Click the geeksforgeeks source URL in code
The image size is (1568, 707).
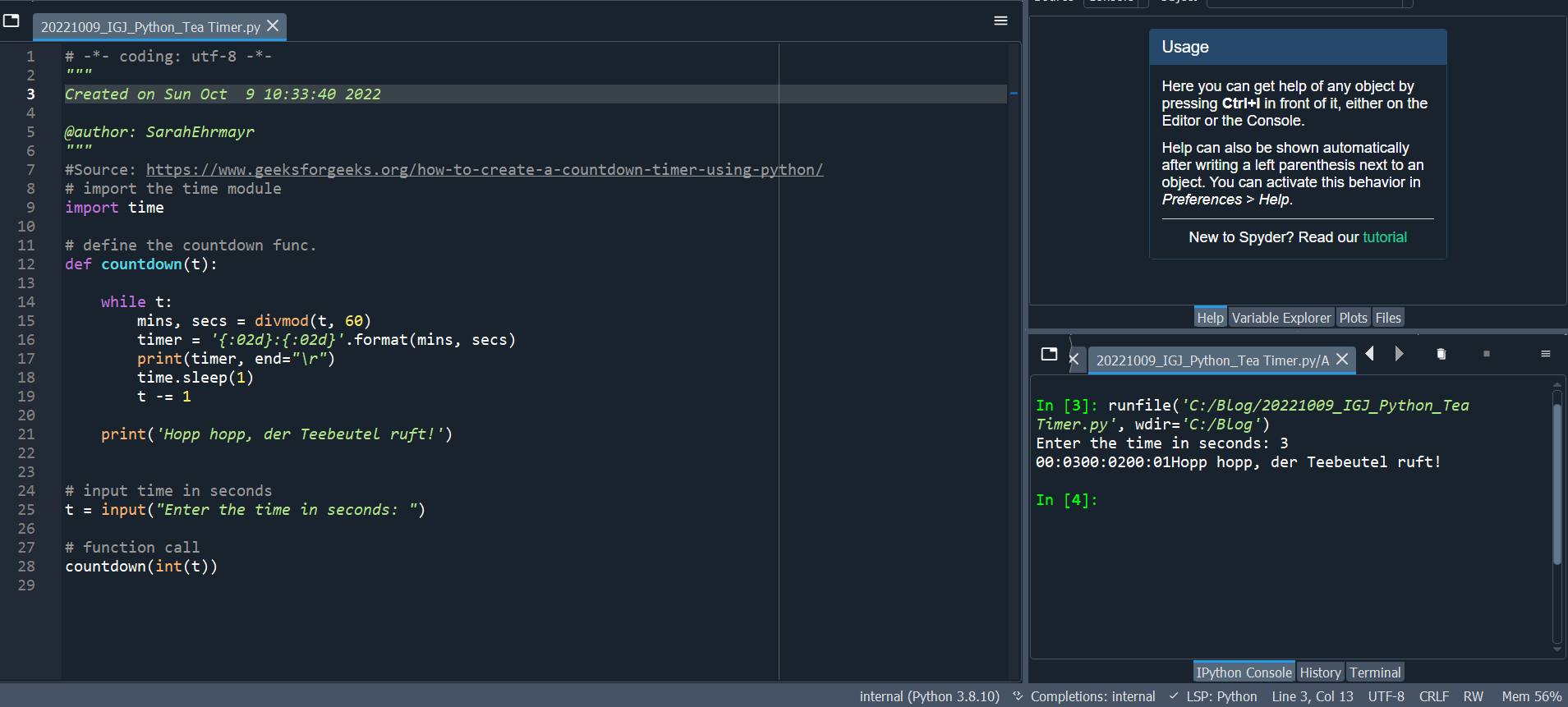484,170
